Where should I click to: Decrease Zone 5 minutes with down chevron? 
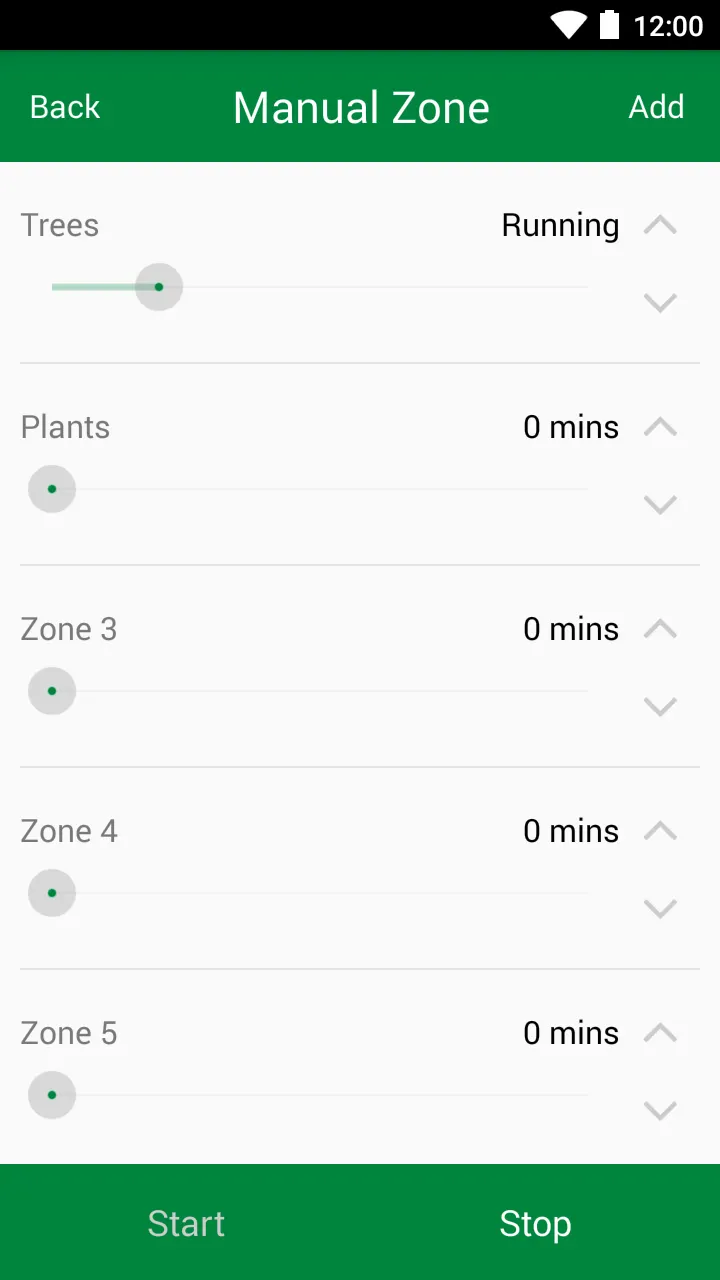(x=660, y=1110)
